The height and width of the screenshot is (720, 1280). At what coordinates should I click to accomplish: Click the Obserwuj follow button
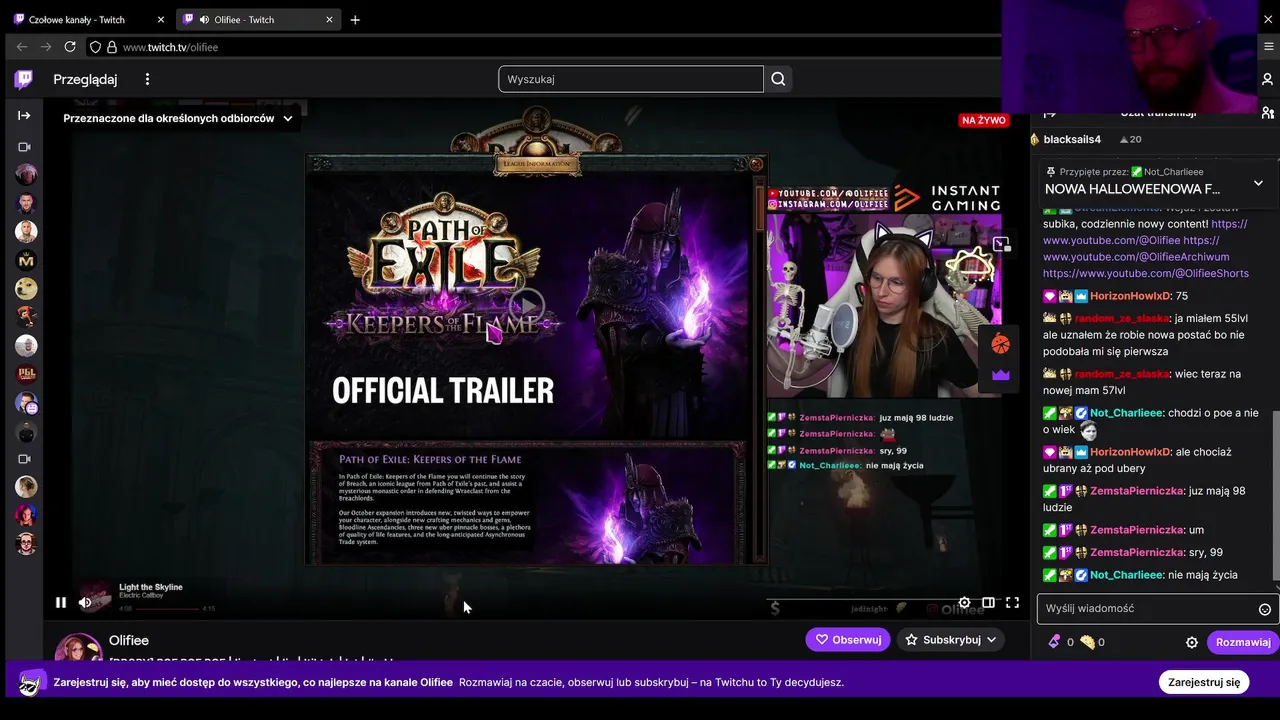pos(848,640)
